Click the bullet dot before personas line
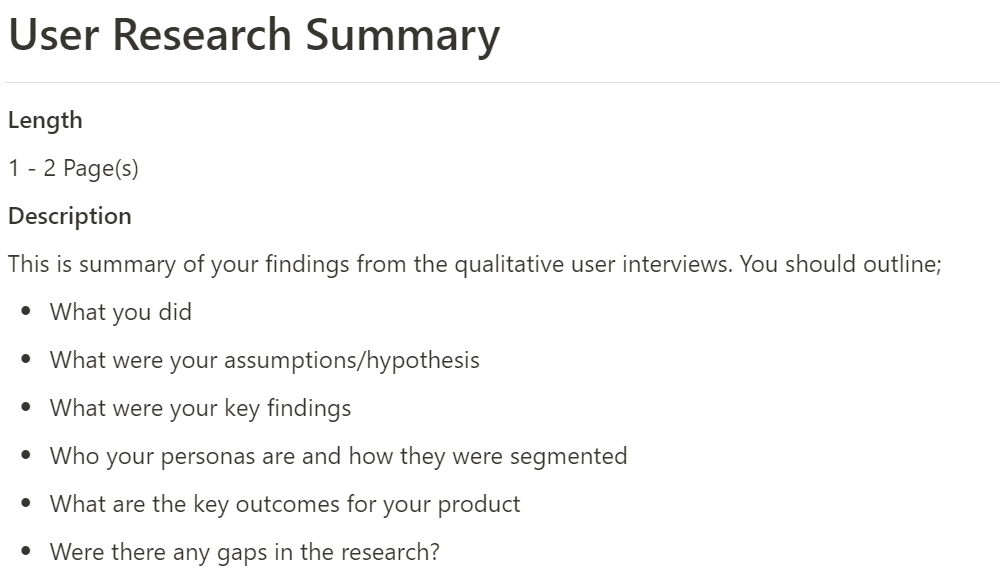Screen dimensions: 1000x580 26,454
